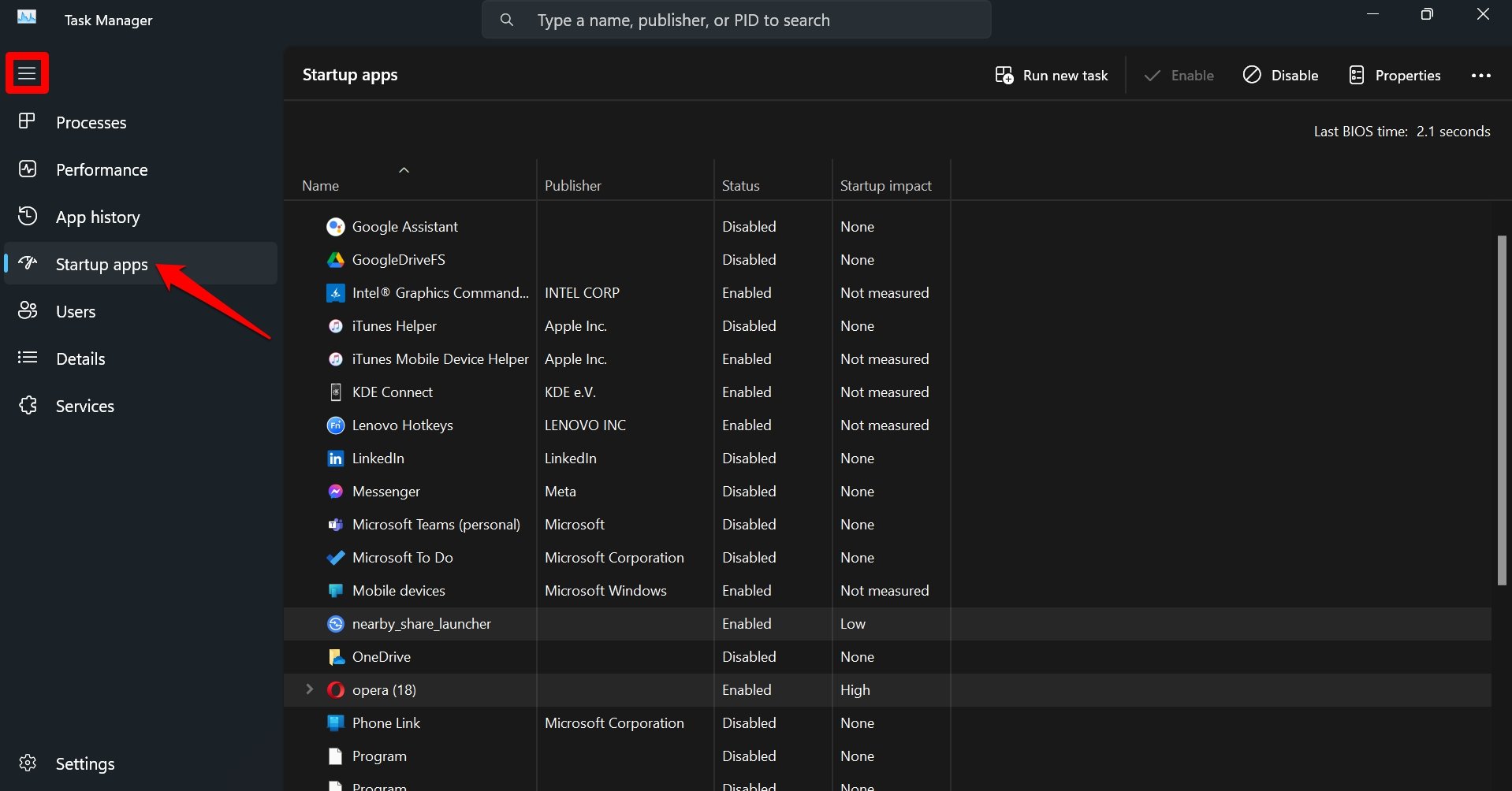Click the search box for name or PID

tap(736, 20)
